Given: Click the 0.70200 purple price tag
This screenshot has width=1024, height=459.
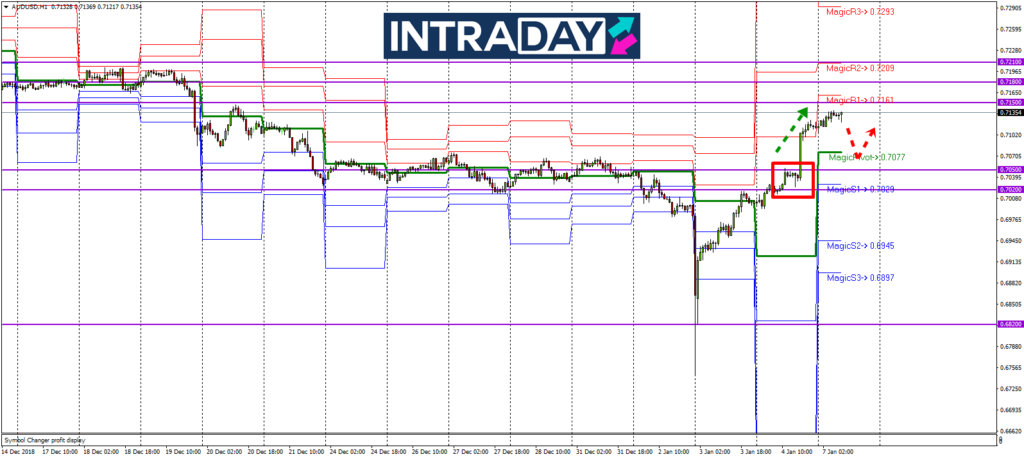Looking at the screenshot, I should tap(1010, 189).
